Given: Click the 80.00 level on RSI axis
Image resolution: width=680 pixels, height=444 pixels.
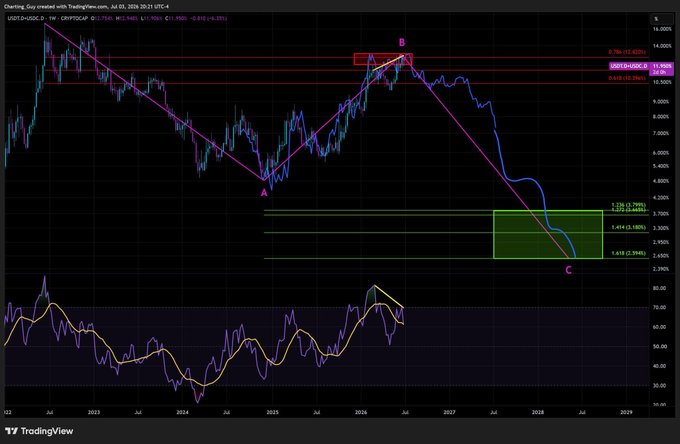Looking at the screenshot, I should (660, 288).
